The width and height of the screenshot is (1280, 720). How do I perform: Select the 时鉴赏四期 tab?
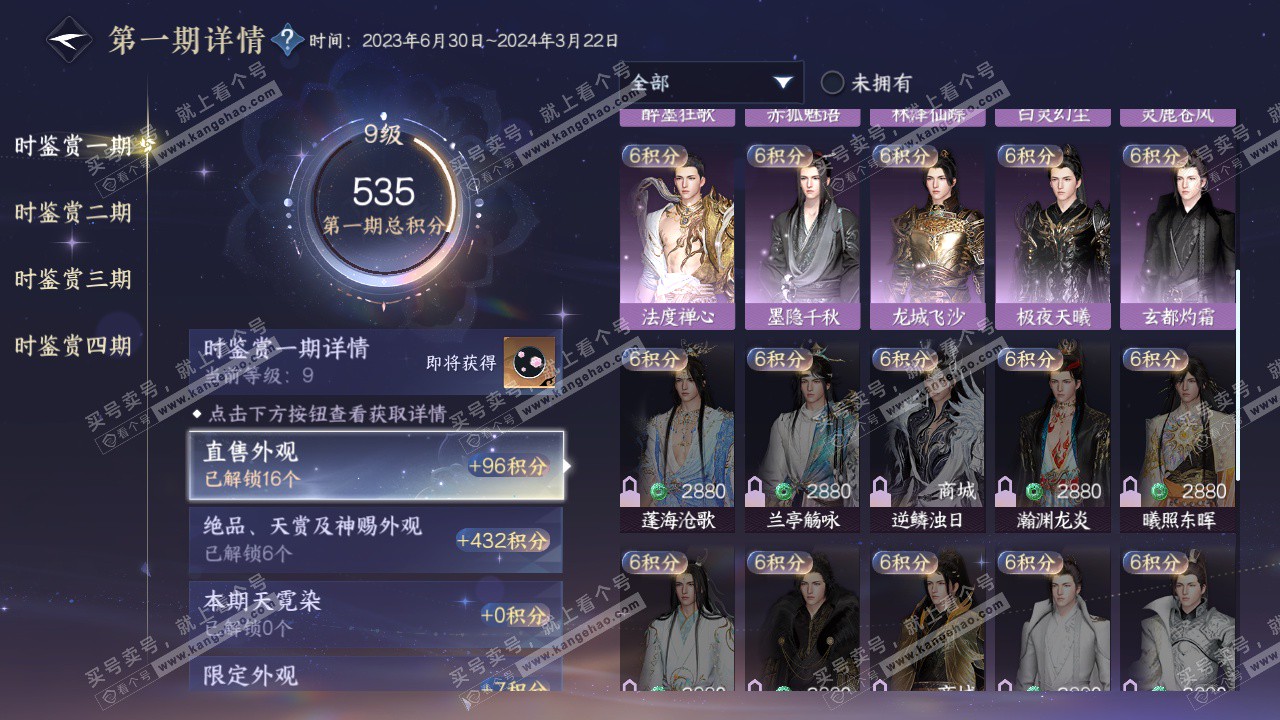click(x=73, y=347)
